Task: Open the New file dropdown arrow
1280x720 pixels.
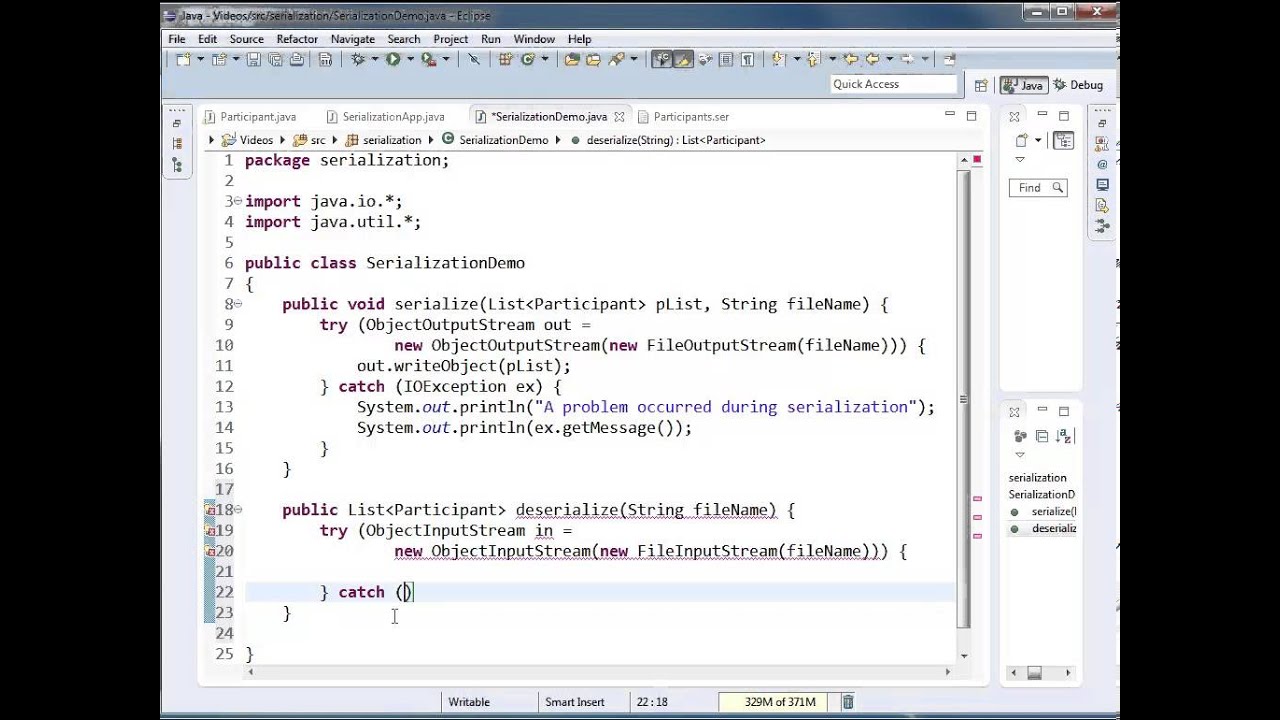Action: click(200, 60)
